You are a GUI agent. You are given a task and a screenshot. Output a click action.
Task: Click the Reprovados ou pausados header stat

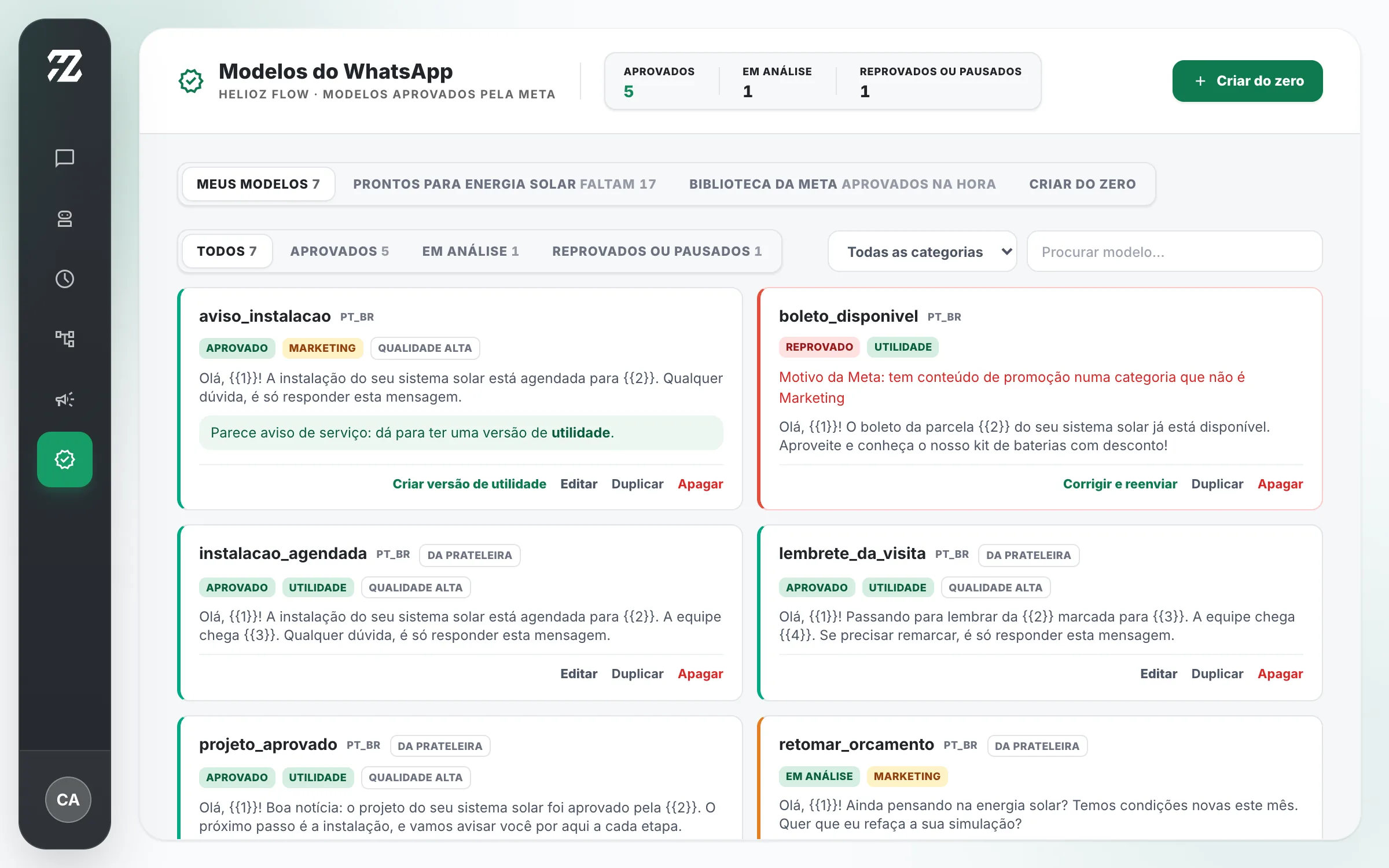click(x=940, y=82)
